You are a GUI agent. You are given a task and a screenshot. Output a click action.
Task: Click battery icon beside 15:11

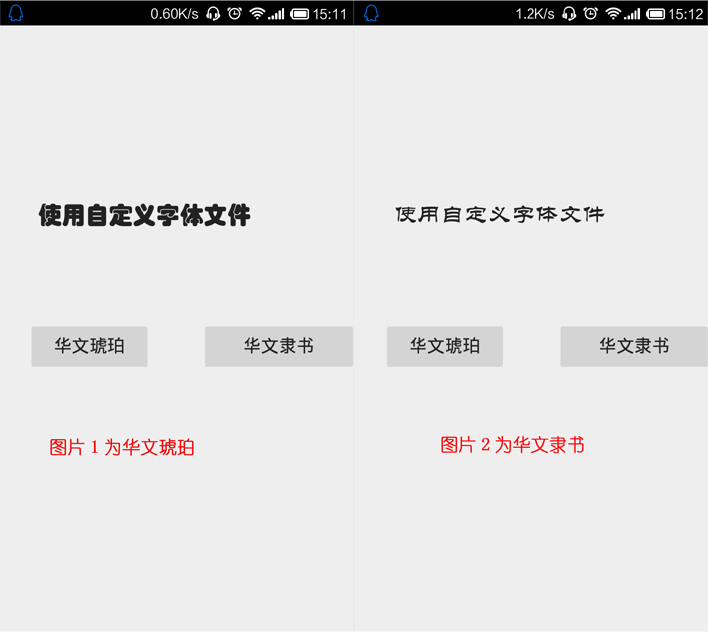299,14
